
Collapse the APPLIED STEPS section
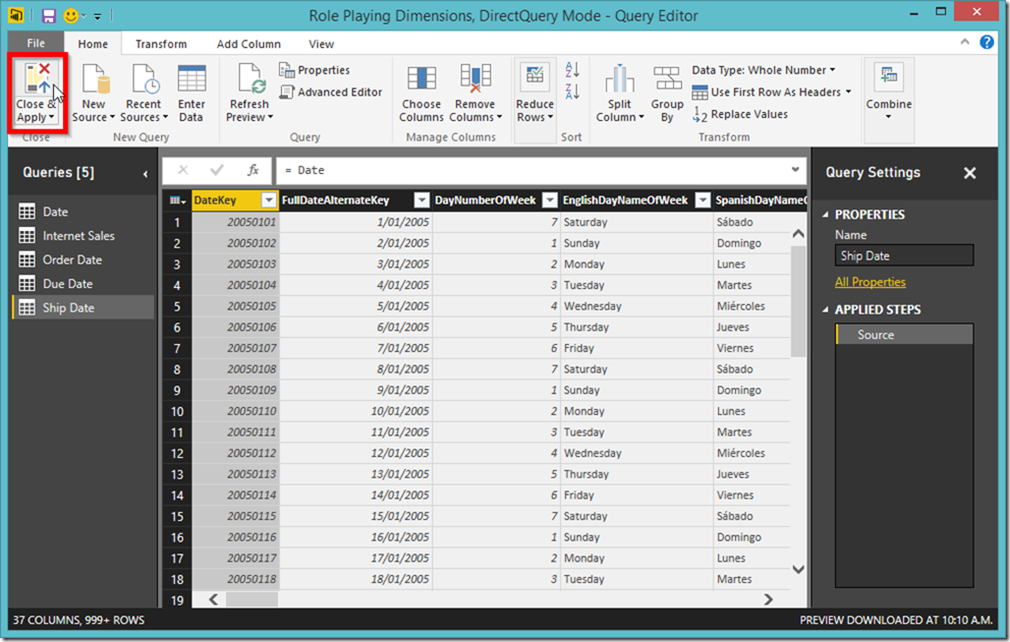(x=826, y=310)
